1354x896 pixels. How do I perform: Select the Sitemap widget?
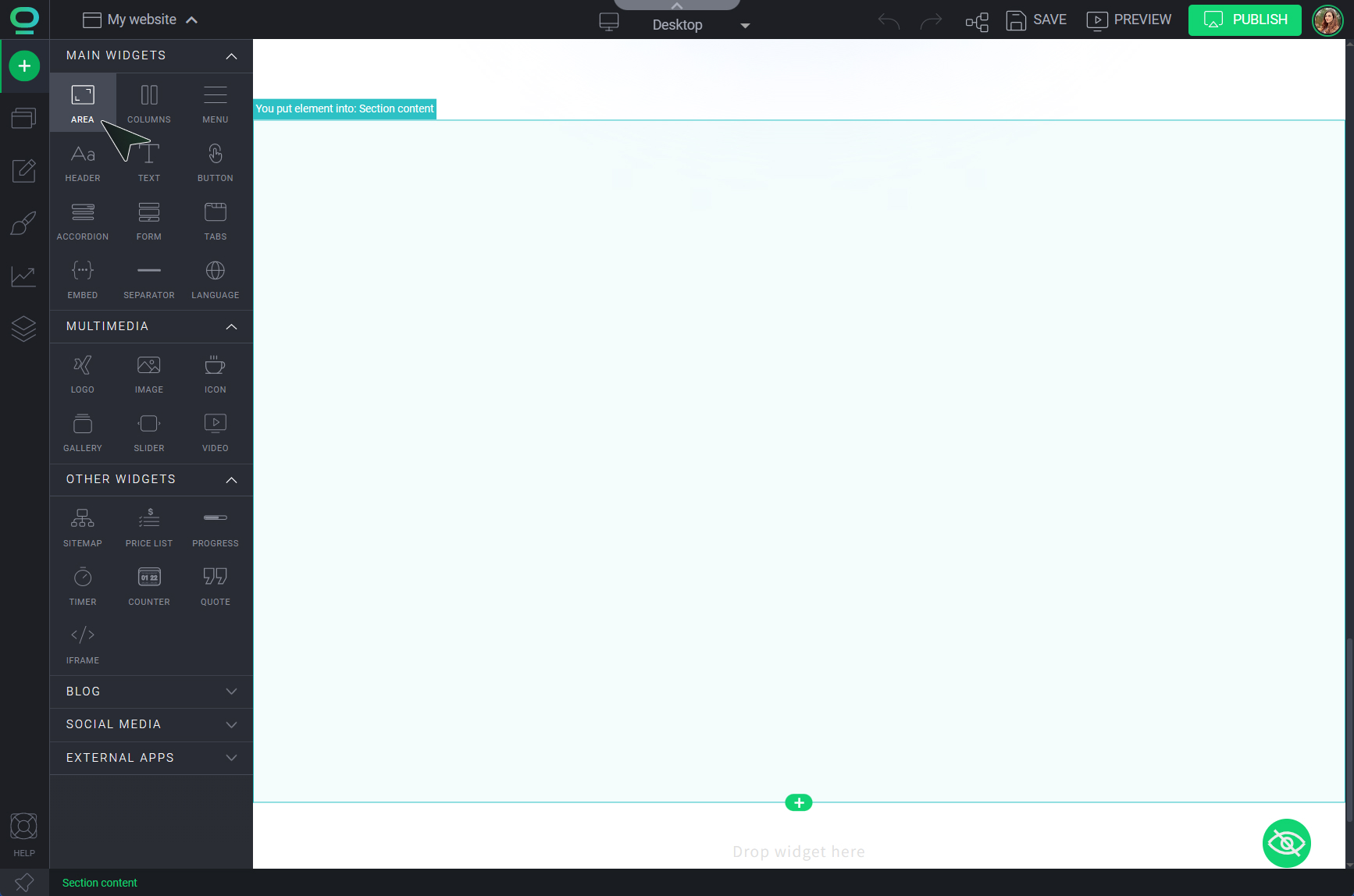tap(83, 528)
